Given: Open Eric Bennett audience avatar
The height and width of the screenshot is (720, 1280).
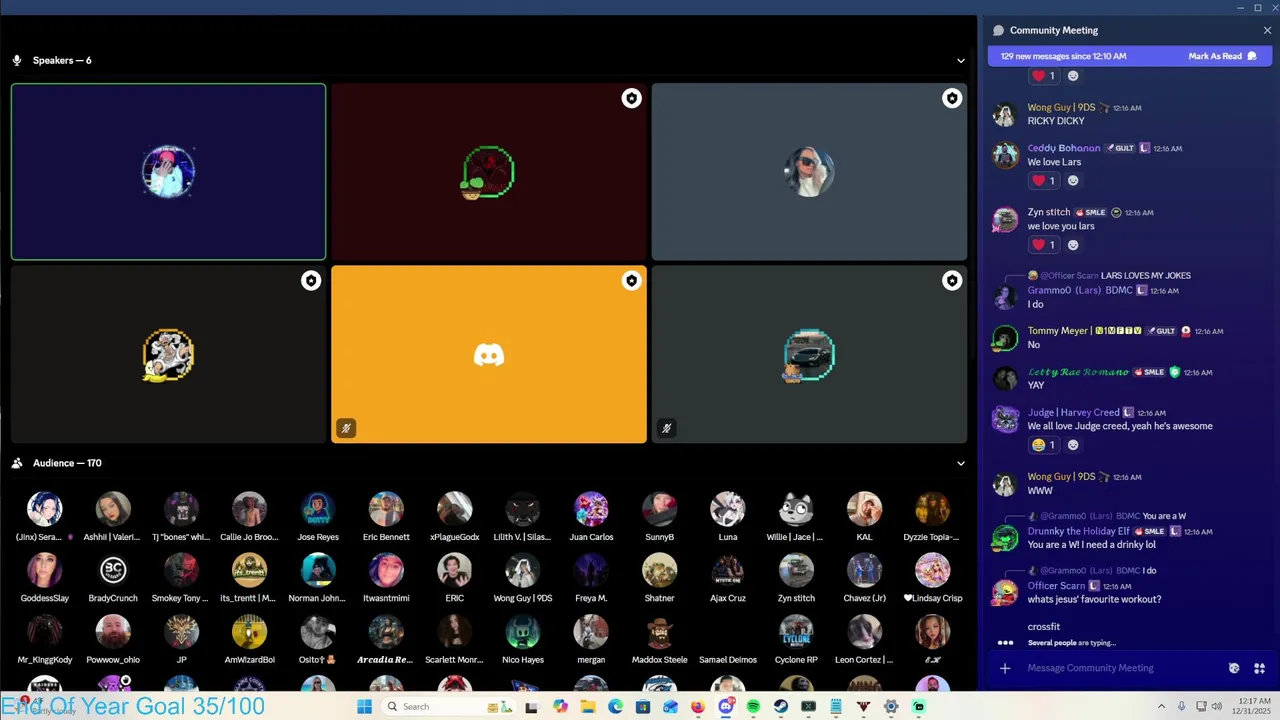Looking at the screenshot, I should pos(386,509).
